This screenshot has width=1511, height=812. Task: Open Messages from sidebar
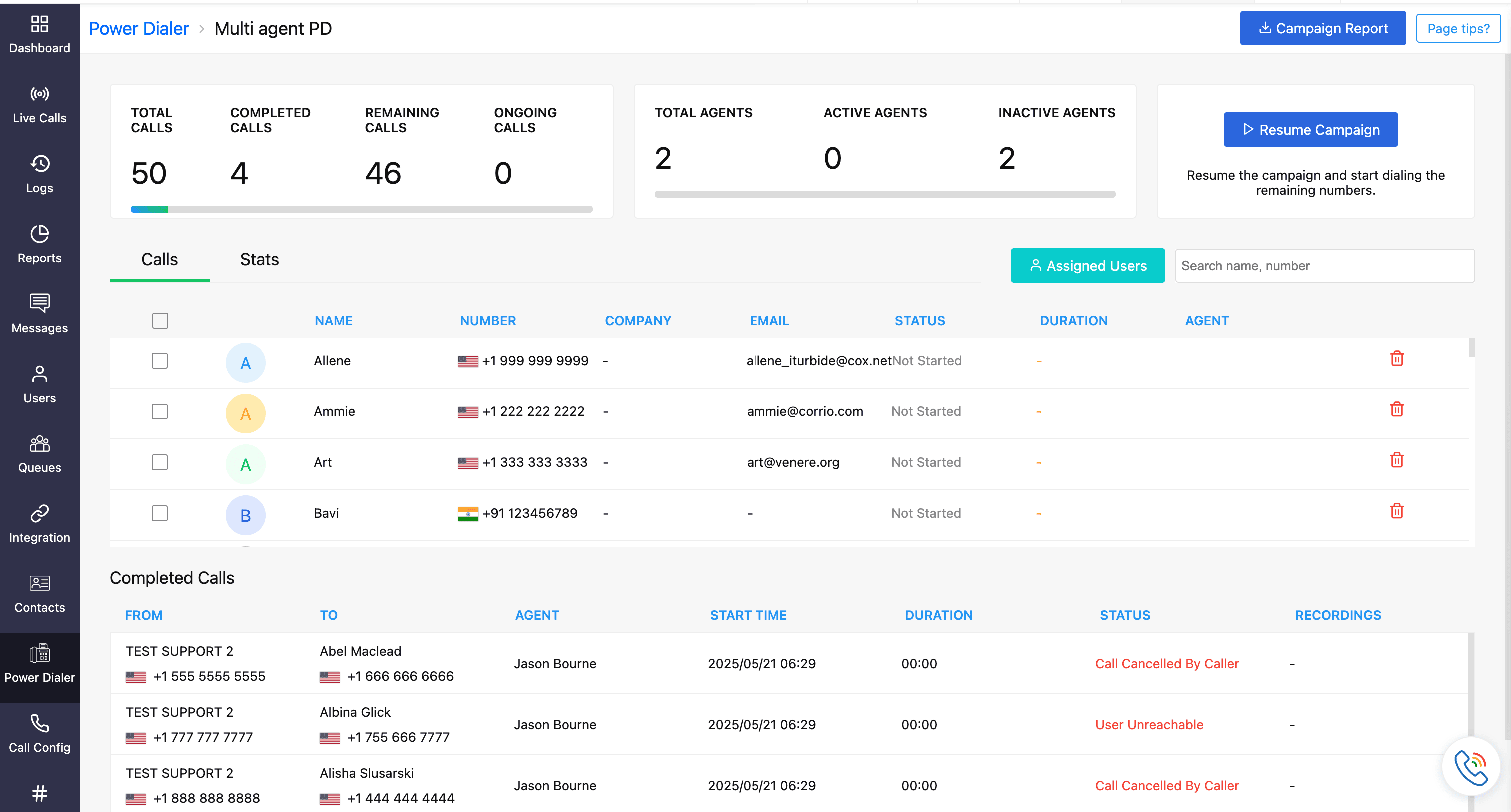(x=39, y=314)
